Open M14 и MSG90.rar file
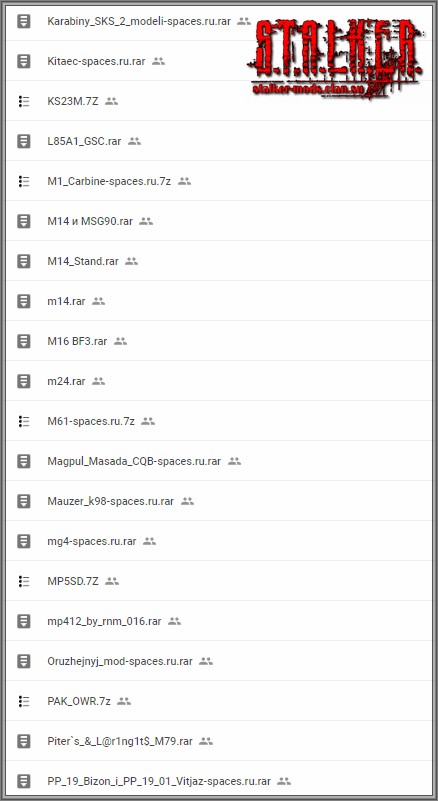438x801 pixels. point(90,221)
